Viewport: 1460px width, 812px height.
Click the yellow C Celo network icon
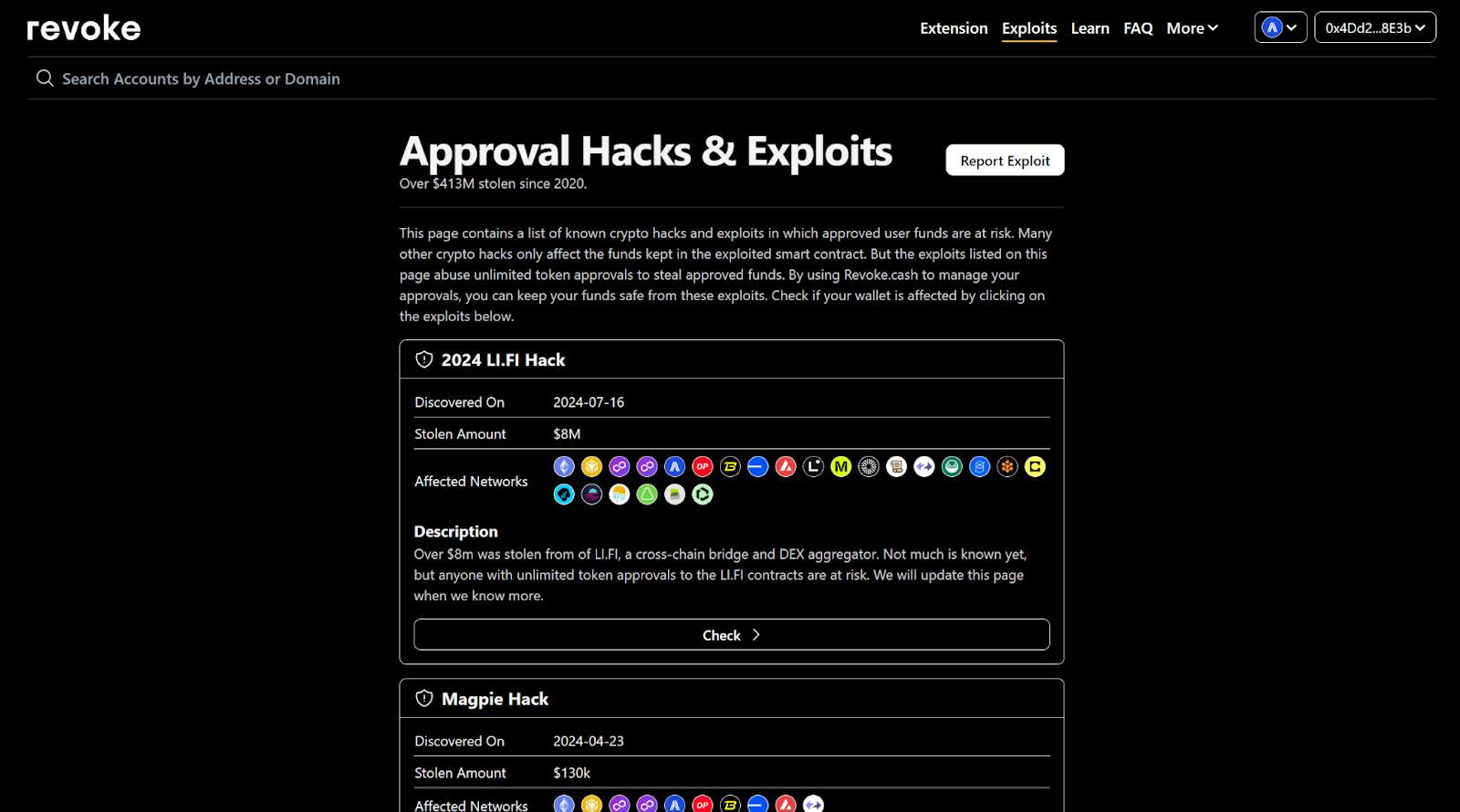(x=1035, y=467)
